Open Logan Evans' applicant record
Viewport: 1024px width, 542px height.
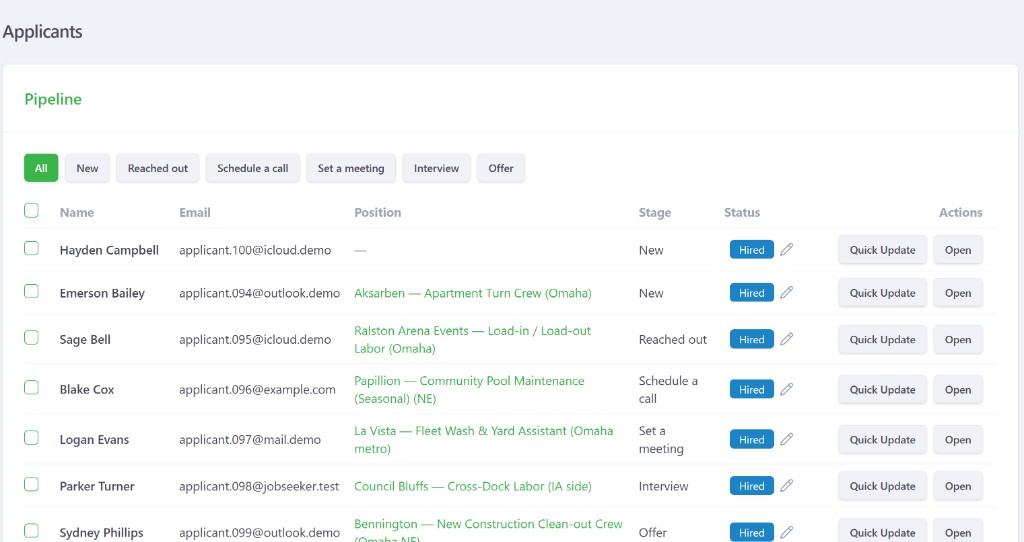(x=958, y=440)
